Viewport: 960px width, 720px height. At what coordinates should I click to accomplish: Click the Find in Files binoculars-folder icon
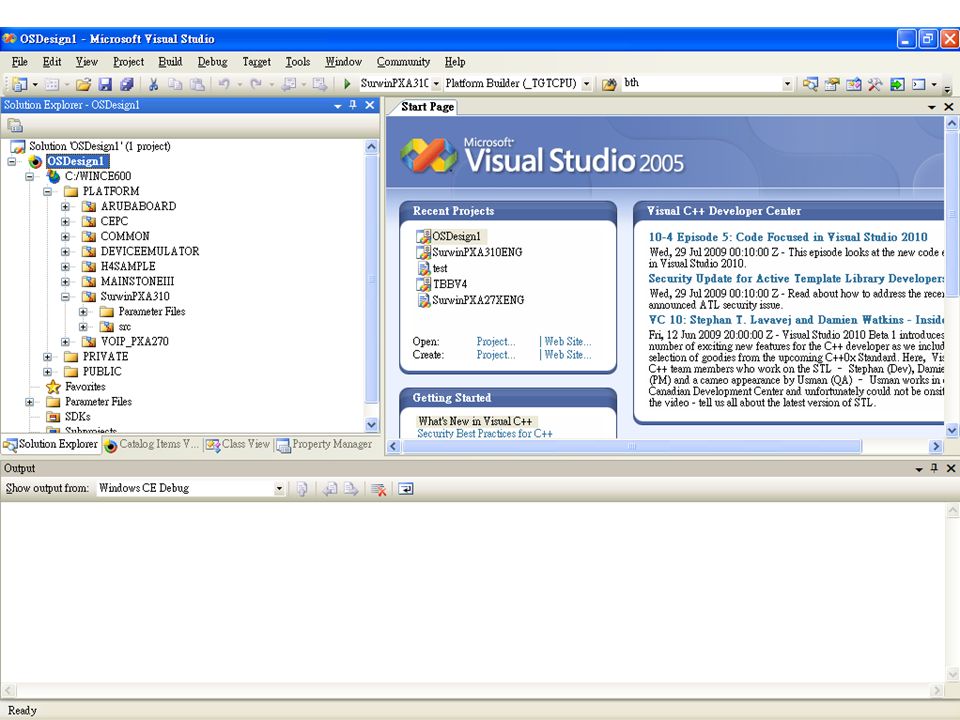tap(609, 84)
